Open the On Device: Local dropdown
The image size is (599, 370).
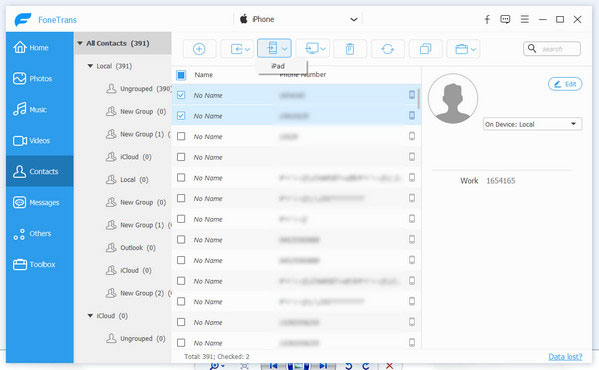[x=532, y=124]
